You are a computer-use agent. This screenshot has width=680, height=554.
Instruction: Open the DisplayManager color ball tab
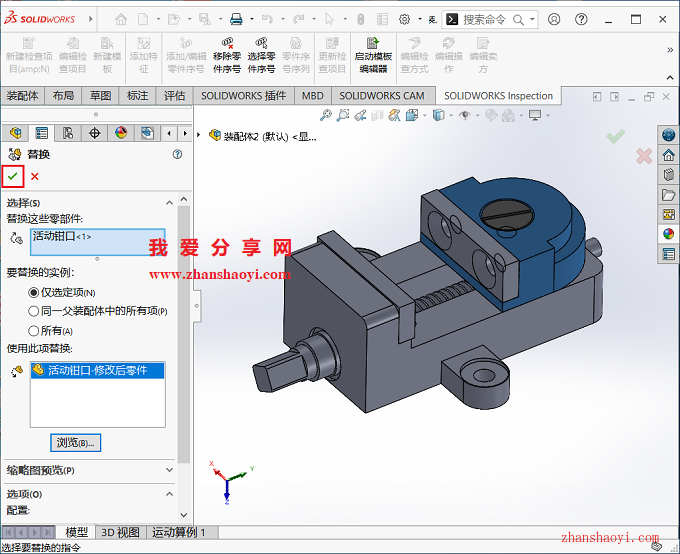(121, 133)
